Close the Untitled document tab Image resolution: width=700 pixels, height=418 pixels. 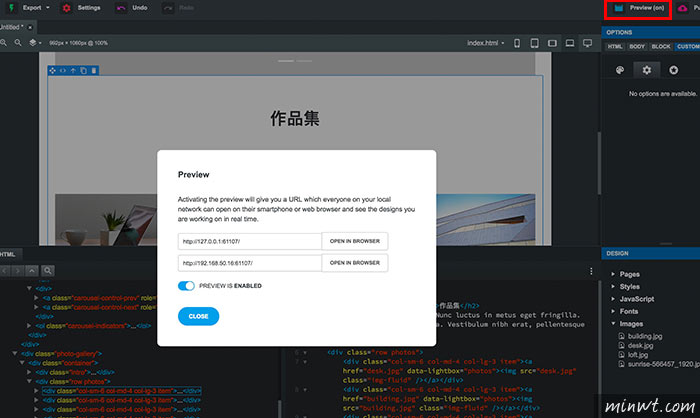(x=30, y=27)
